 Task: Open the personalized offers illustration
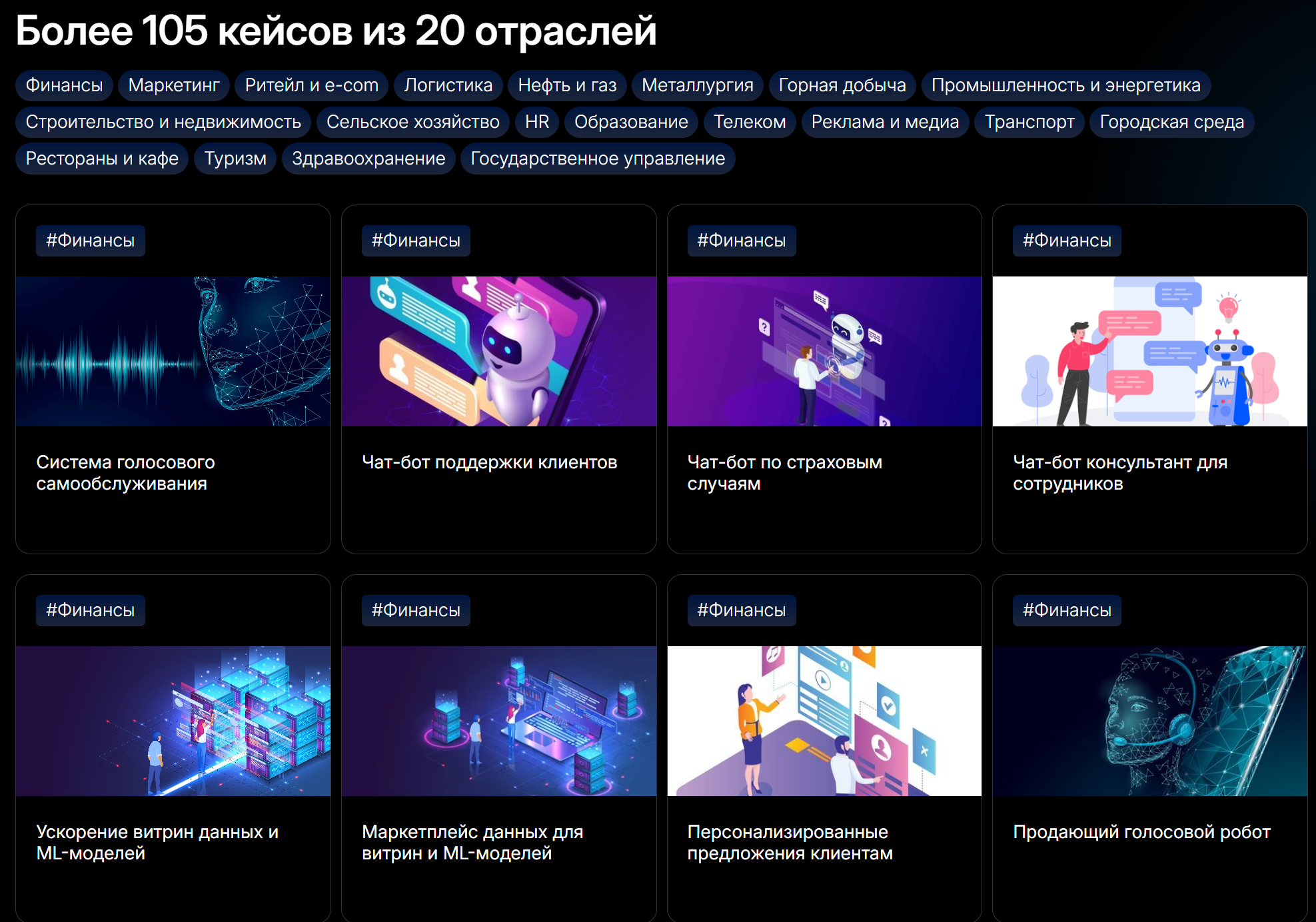coord(824,721)
